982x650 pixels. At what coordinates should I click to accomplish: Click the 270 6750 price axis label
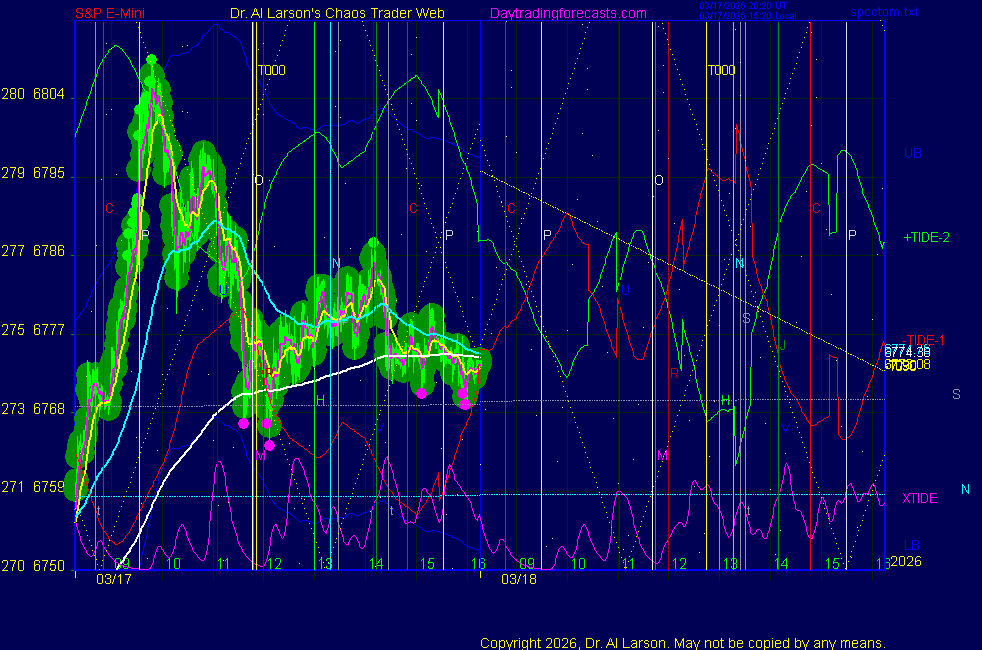34,566
